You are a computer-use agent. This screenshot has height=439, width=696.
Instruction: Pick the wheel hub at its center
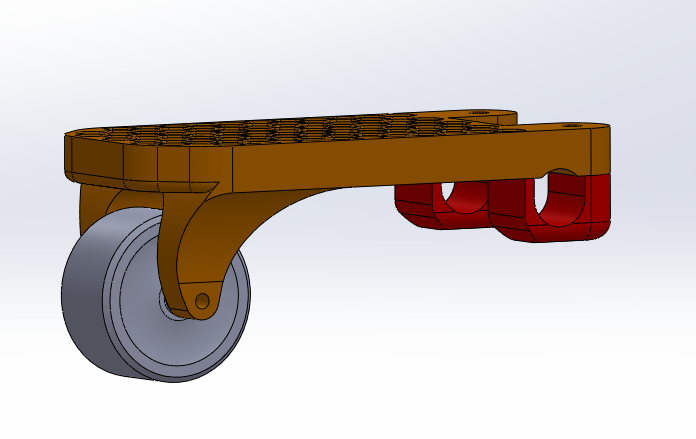click(x=168, y=304)
